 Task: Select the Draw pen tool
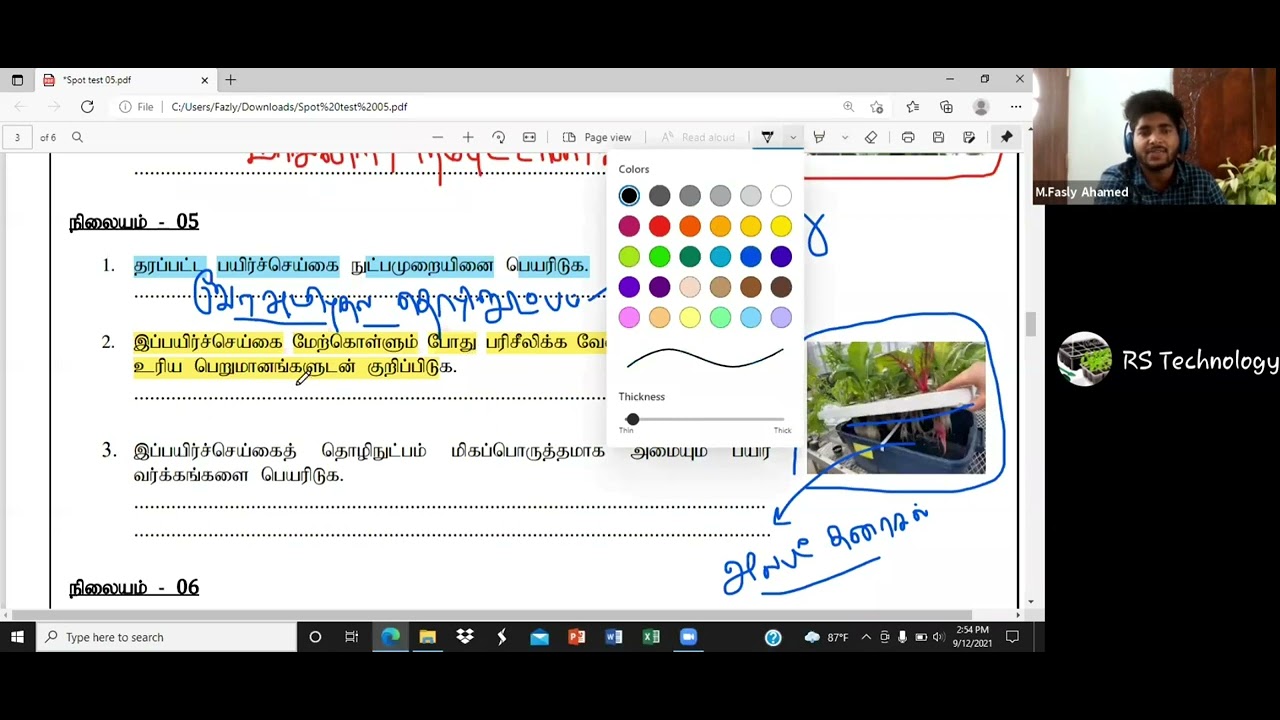point(767,137)
